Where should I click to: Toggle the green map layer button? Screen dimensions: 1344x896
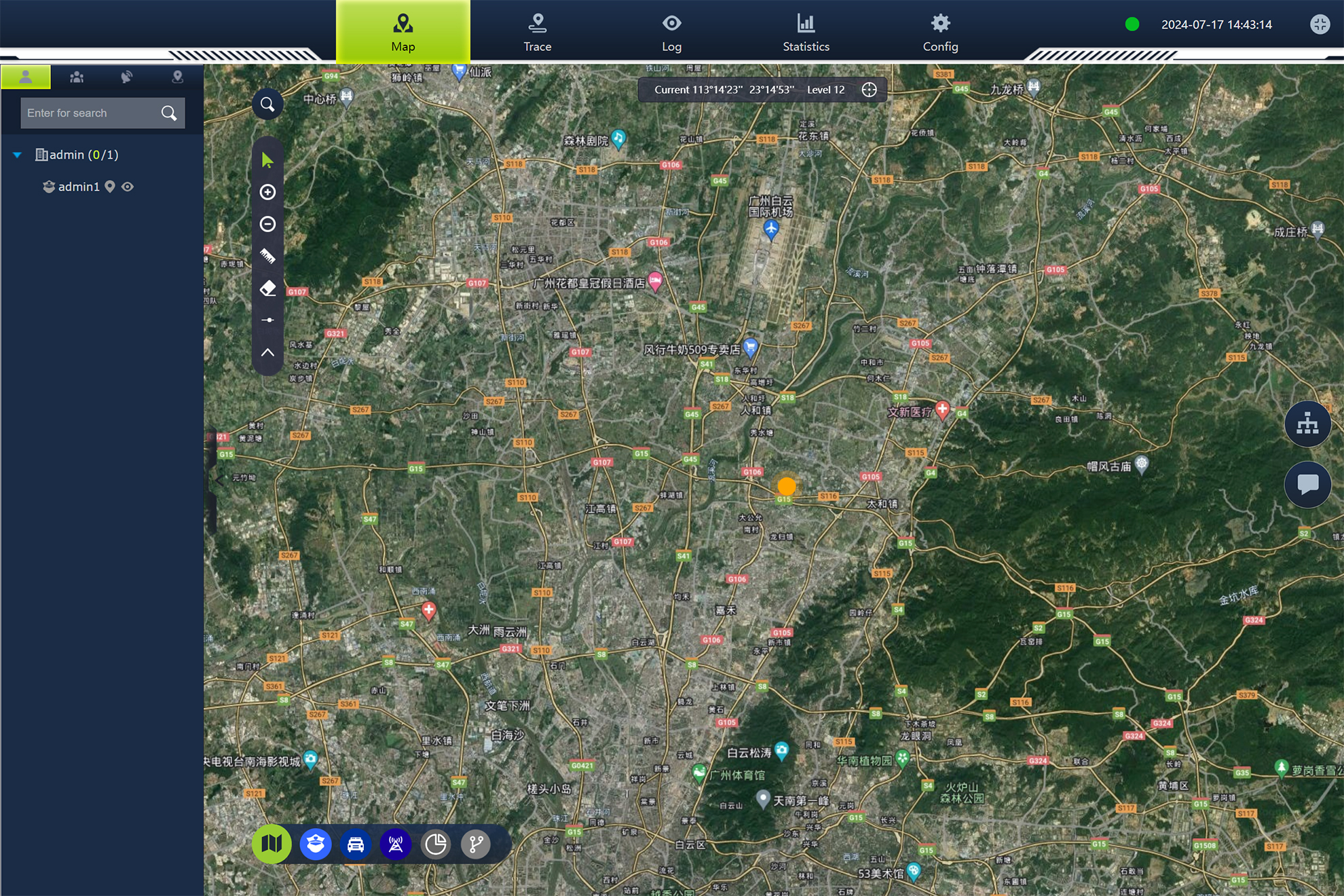point(272,844)
